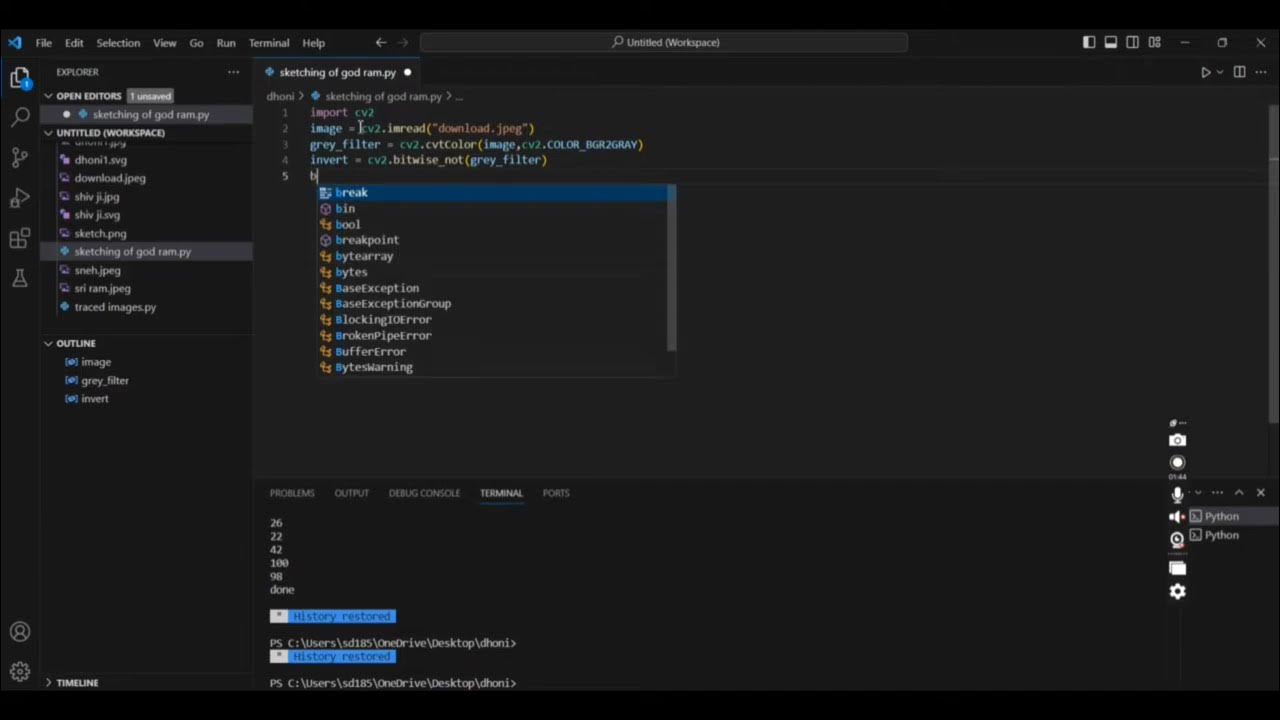The width and height of the screenshot is (1280, 720).
Task: Toggle secondary side bar visibility
Action: pyautogui.click(x=1133, y=42)
